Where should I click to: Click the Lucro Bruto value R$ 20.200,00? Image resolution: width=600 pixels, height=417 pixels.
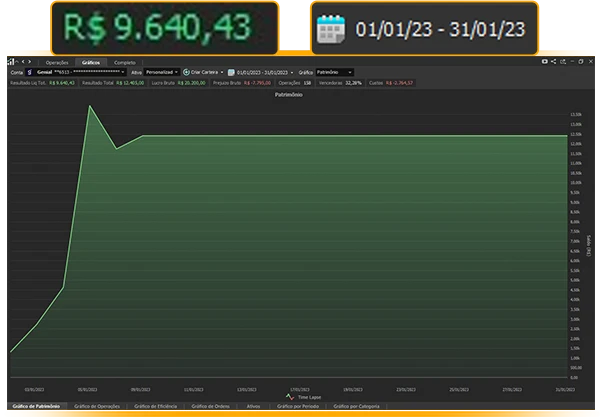(191, 83)
